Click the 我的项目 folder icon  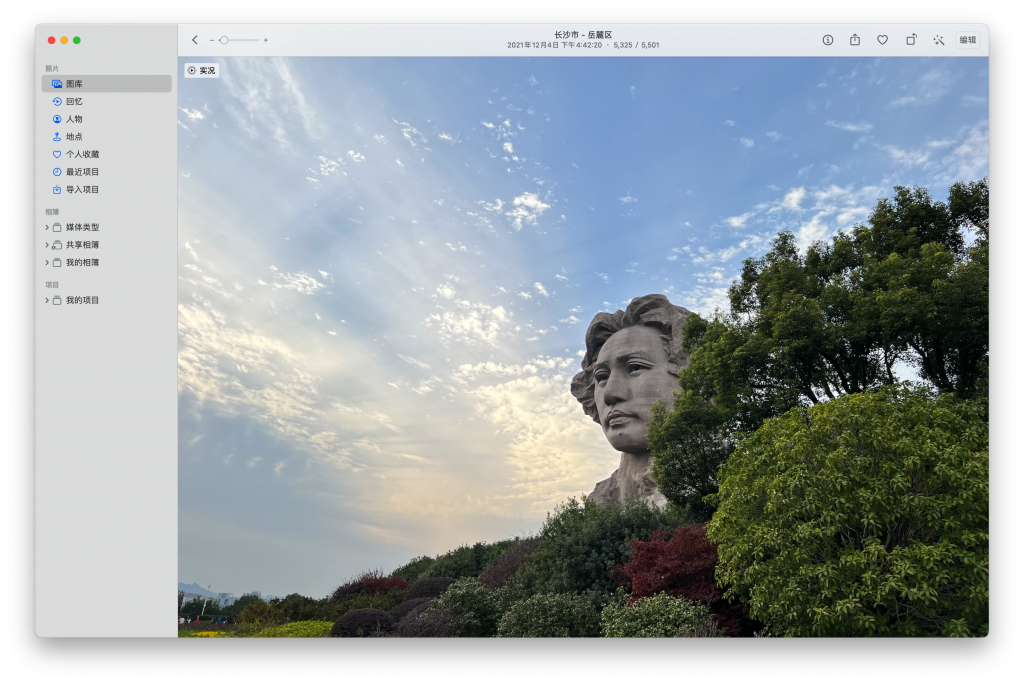[57, 301]
